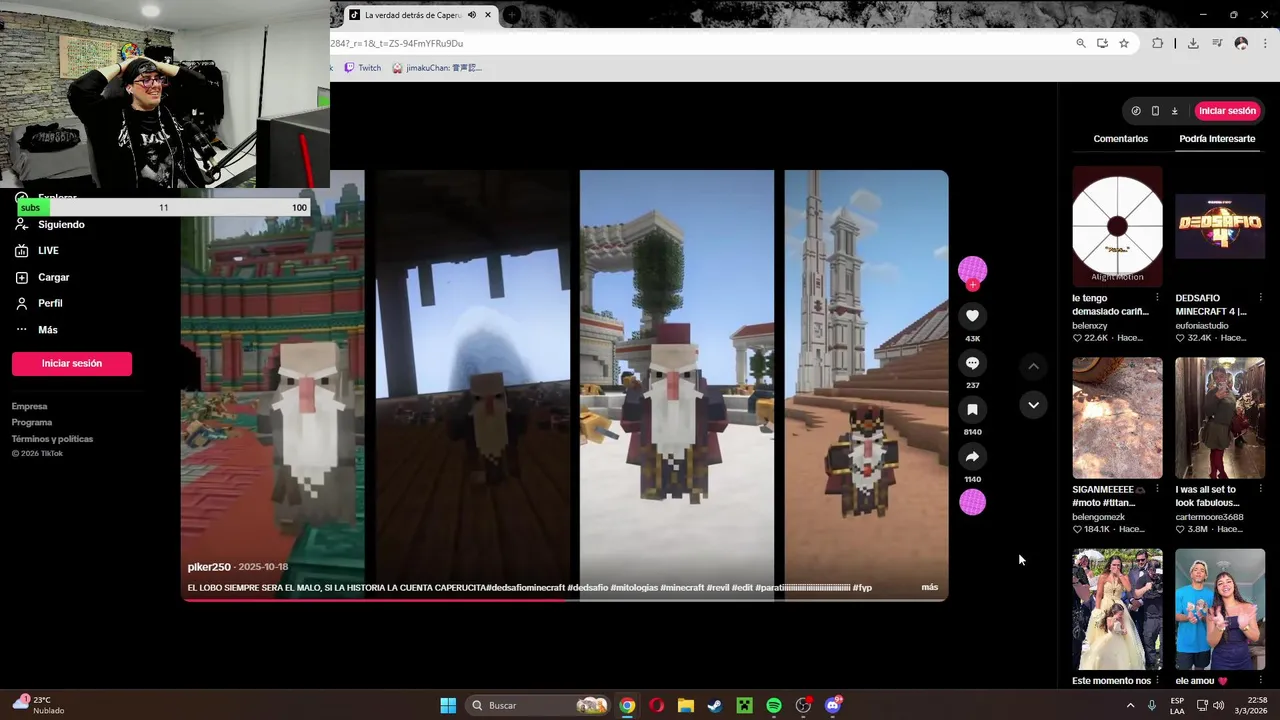Open the Programa footer link
The image size is (1280, 720).
pos(32,422)
